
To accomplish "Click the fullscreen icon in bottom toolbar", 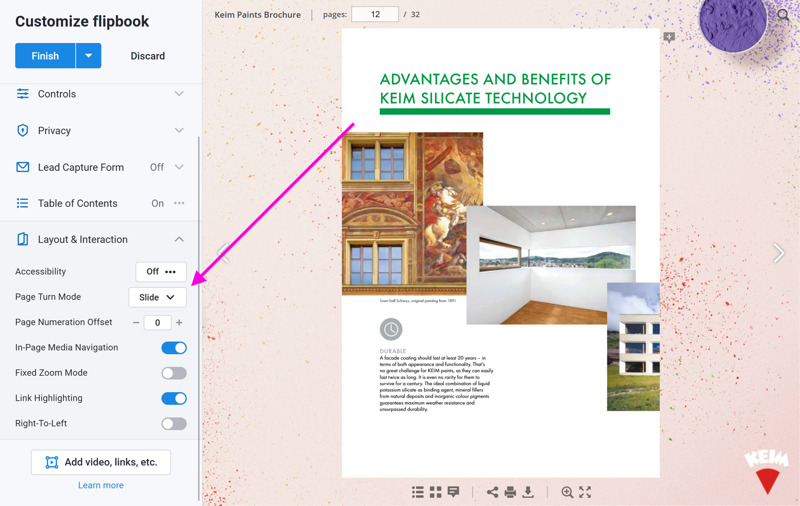I will [585, 492].
